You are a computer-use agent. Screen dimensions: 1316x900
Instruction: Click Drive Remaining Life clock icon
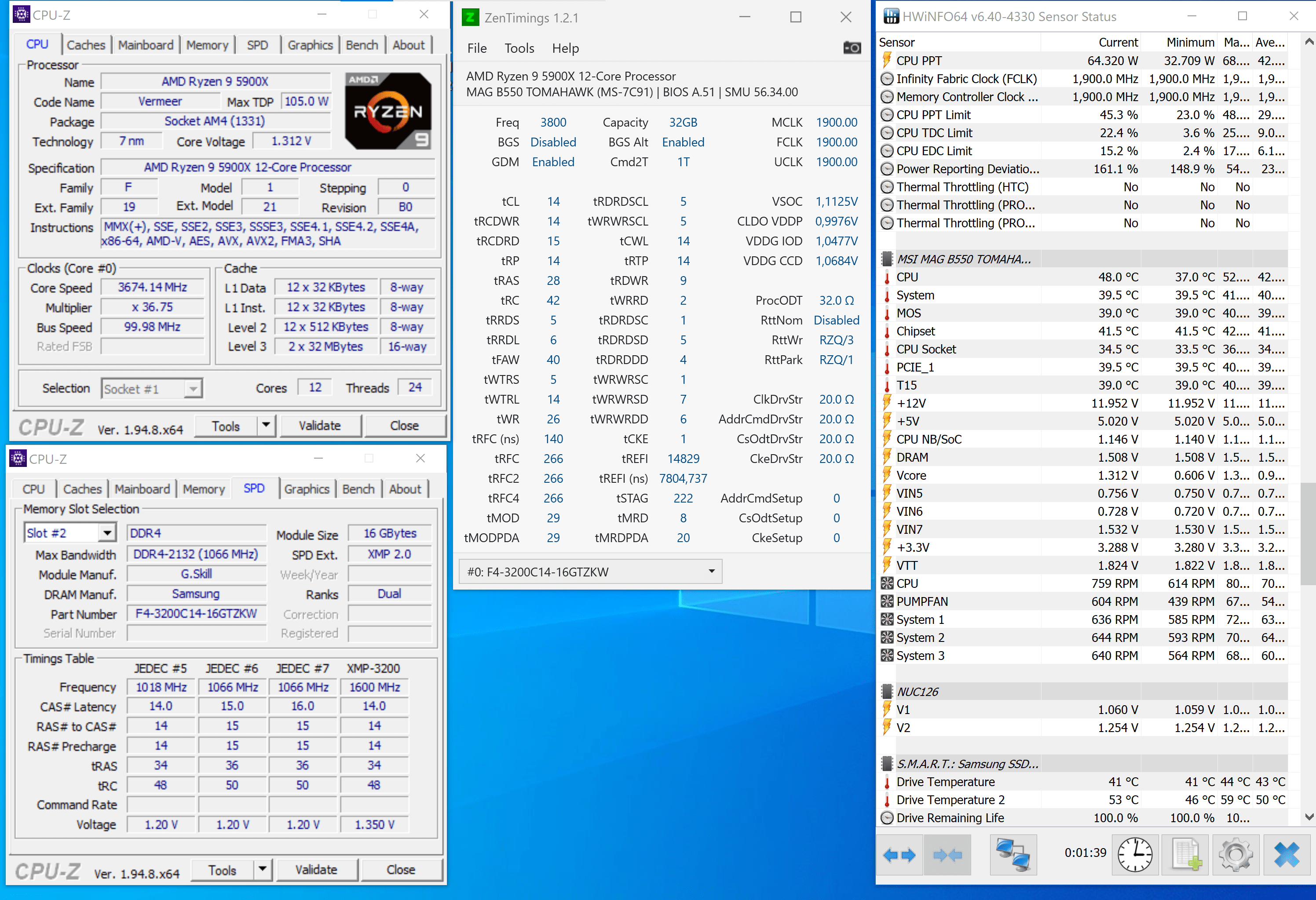click(x=887, y=818)
